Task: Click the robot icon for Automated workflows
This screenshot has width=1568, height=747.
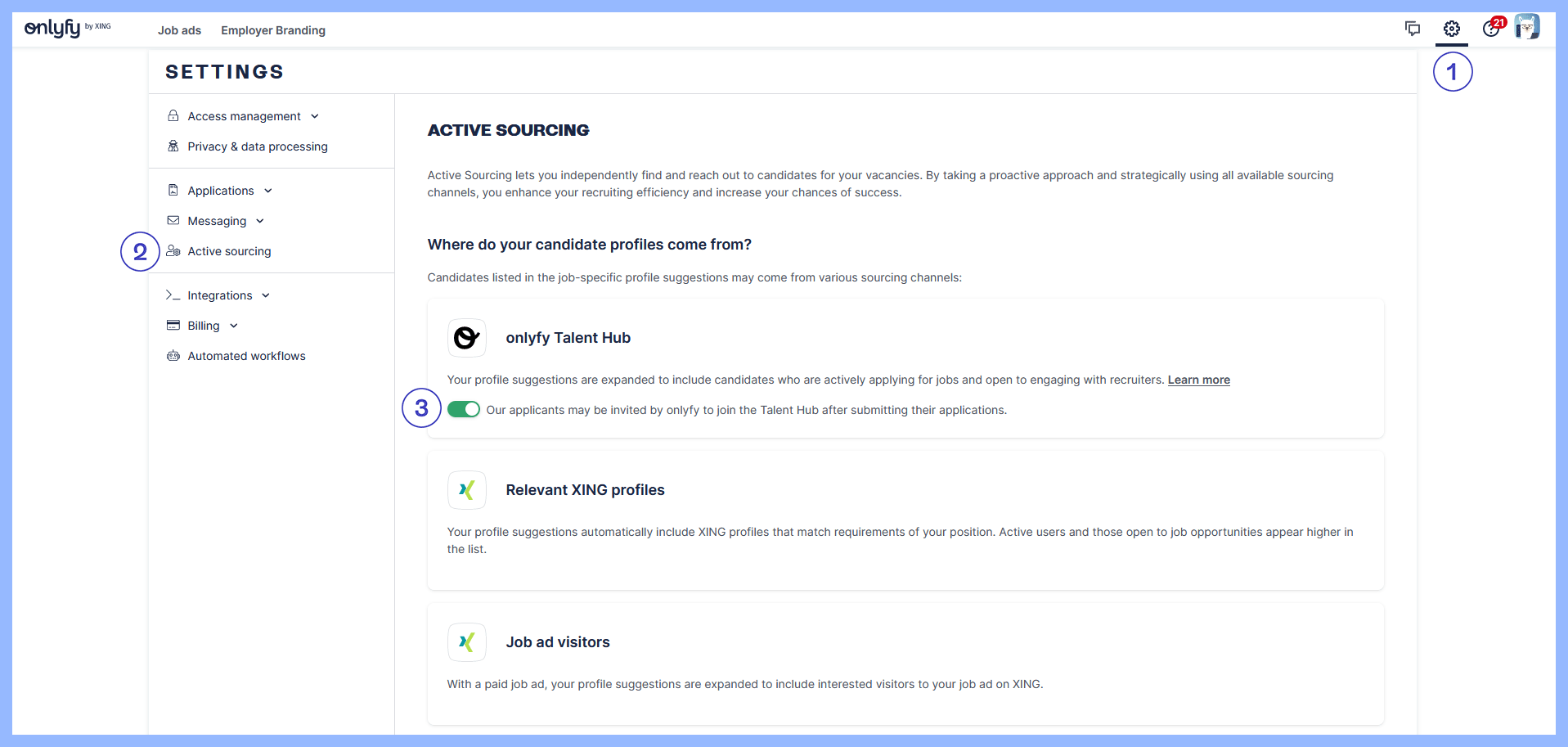Action: coord(173,355)
